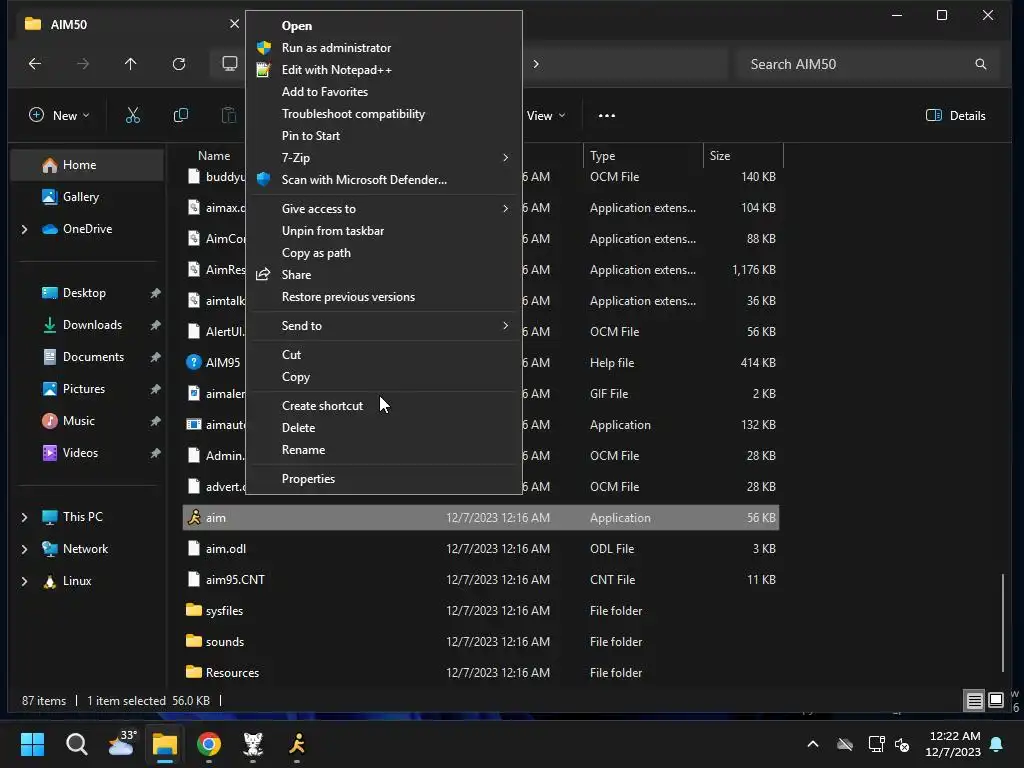The width and height of the screenshot is (1024, 768).
Task: Choose Open in the context menu
Action: coord(384,26)
